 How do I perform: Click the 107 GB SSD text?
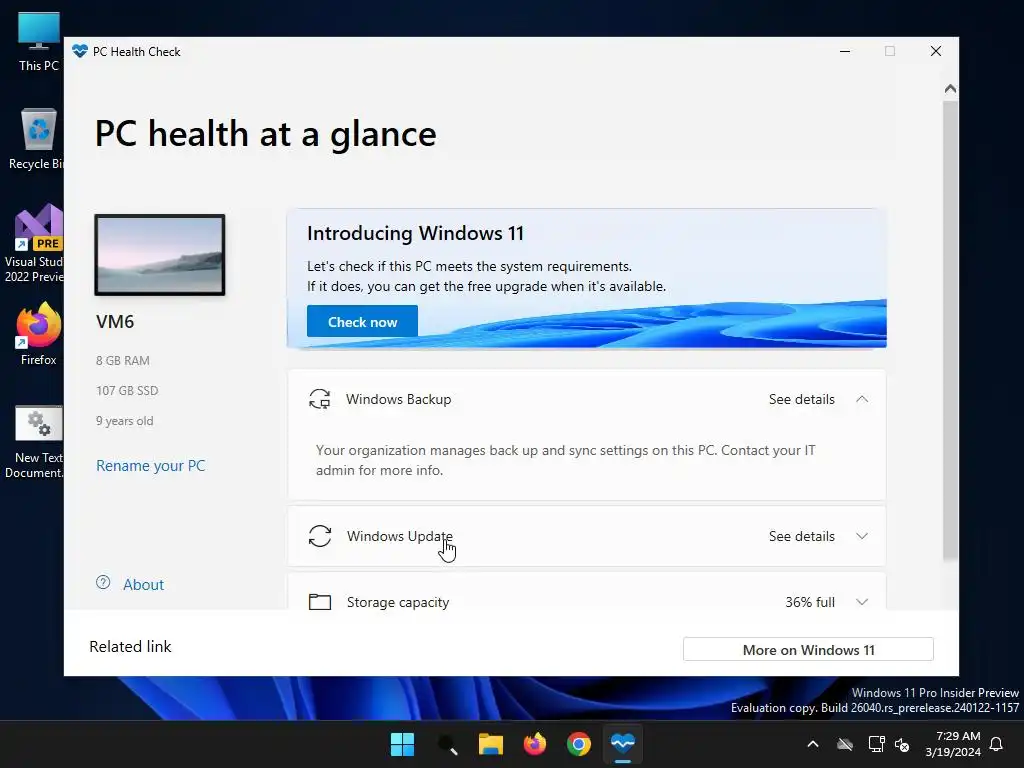127,391
